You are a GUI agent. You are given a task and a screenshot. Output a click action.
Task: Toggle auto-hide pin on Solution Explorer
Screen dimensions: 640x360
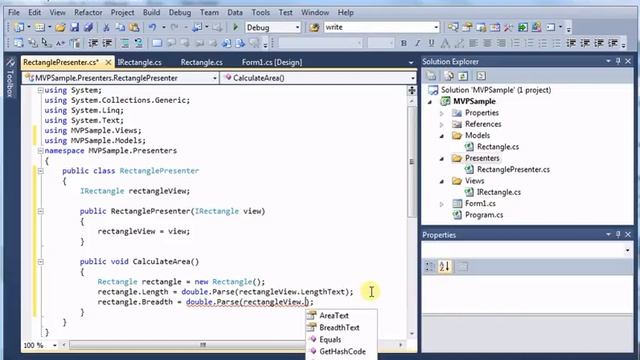click(618, 61)
